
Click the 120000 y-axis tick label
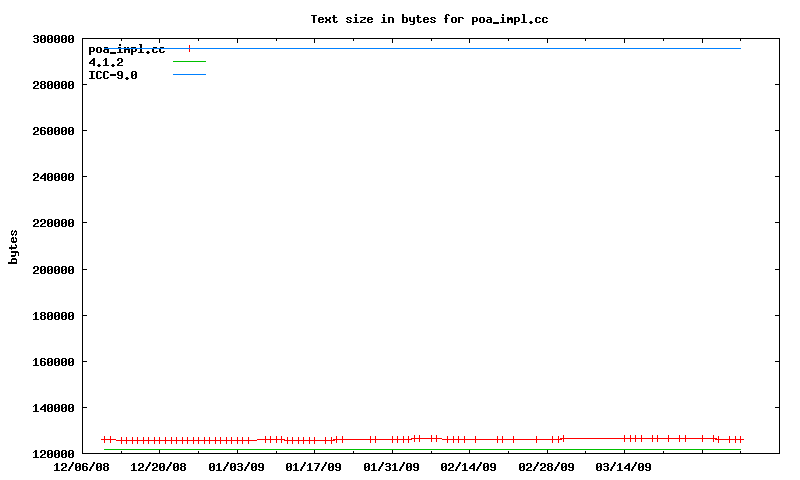[x=52, y=454]
